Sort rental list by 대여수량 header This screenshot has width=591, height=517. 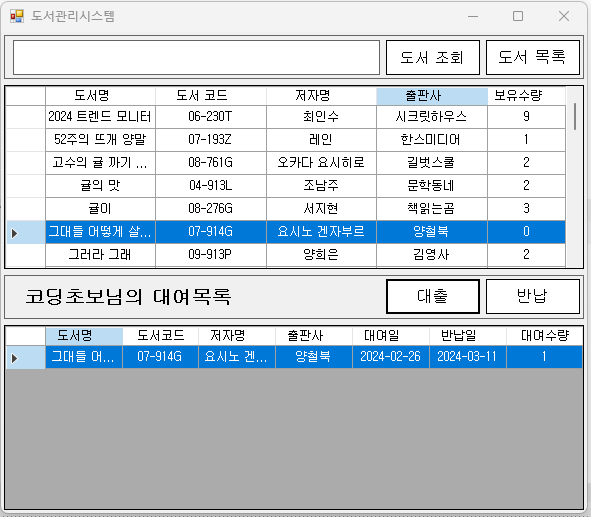(x=544, y=336)
